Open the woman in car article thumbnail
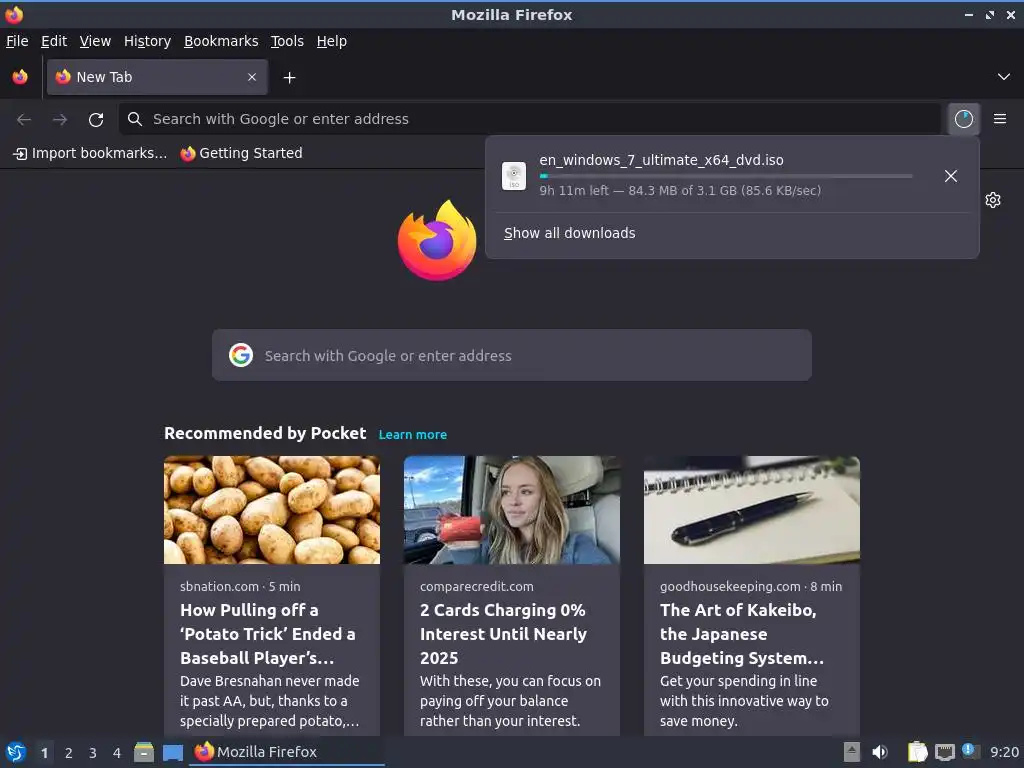 click(512, 510)
